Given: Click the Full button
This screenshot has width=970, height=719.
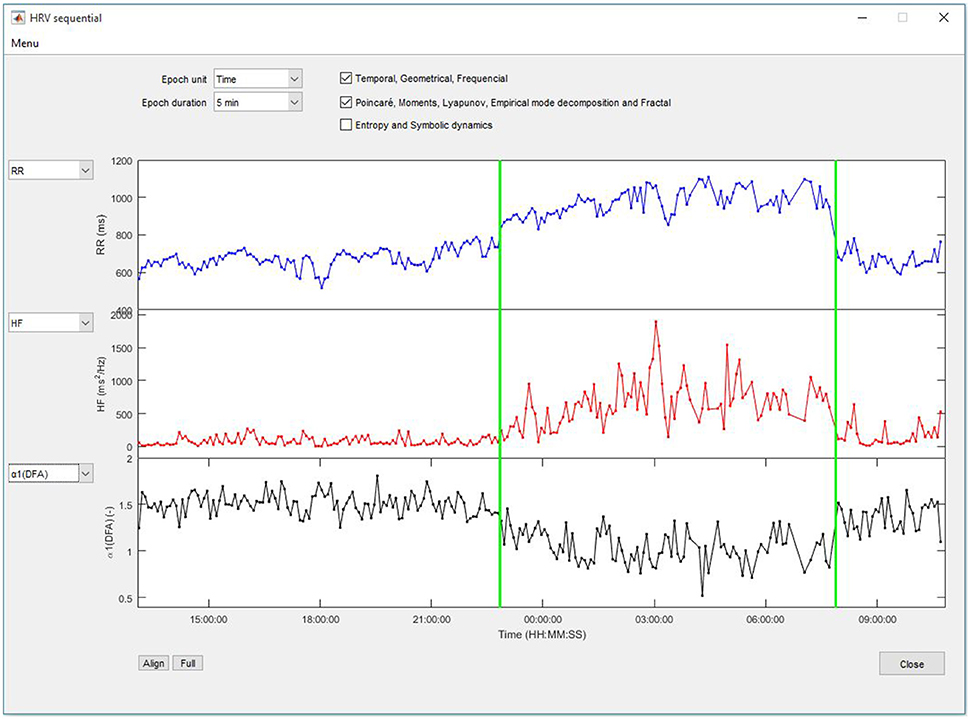Looking at the screenshot, I should 187,663.
